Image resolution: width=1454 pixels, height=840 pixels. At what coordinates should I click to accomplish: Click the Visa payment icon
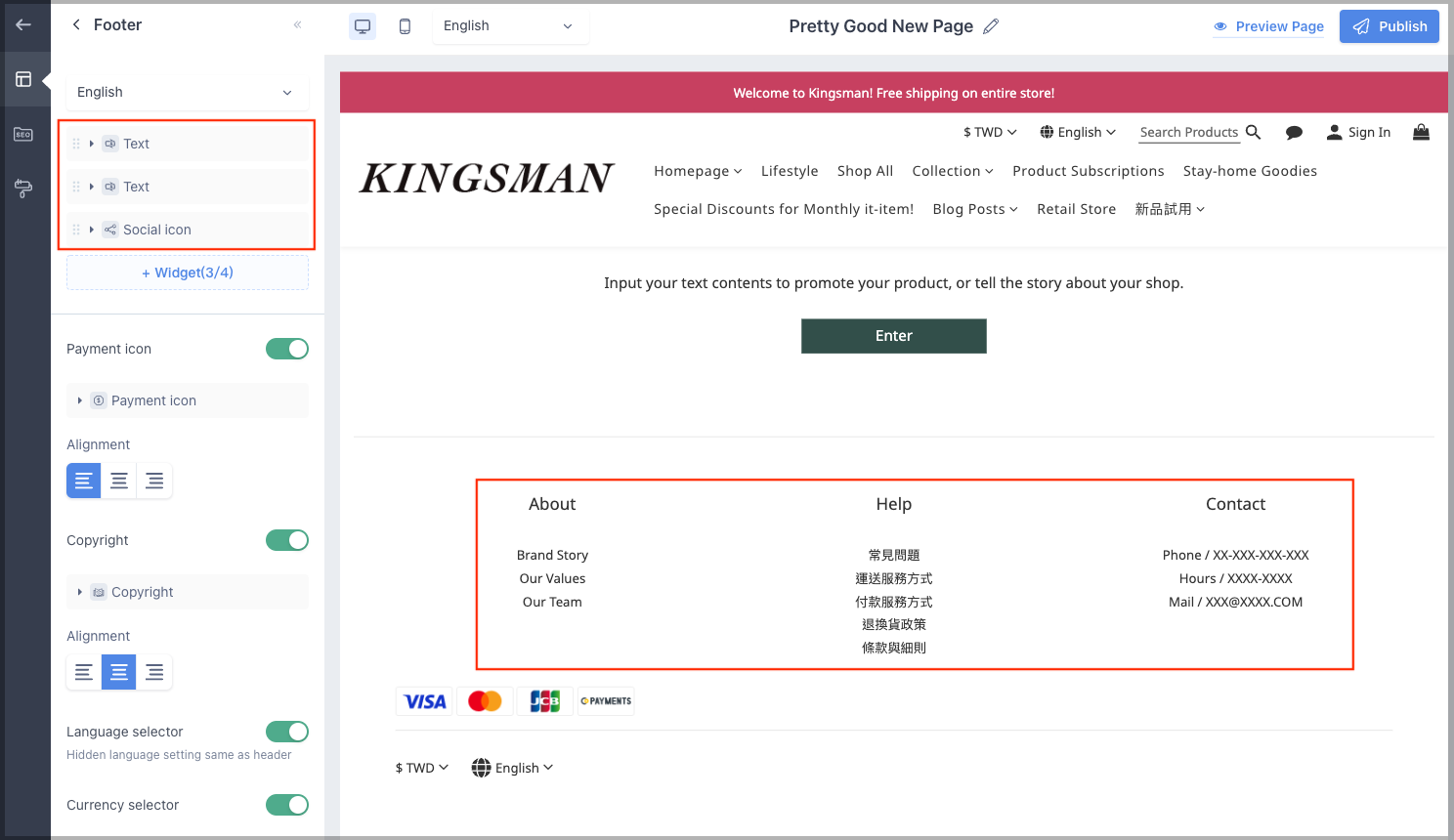click(x=424, y=701)
